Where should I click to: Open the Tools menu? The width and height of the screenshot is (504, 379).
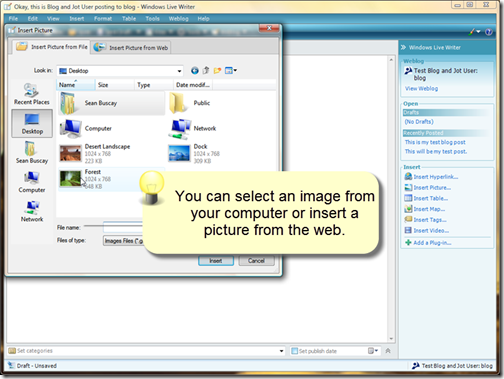[152, 19]
